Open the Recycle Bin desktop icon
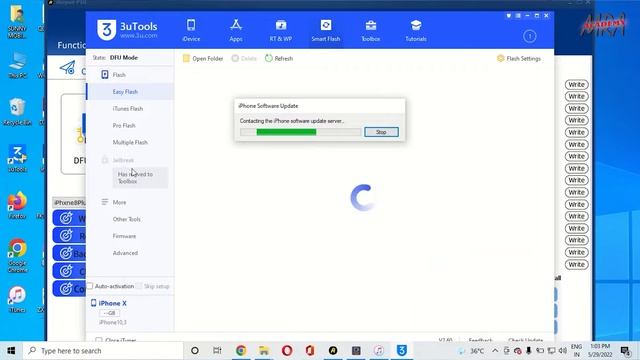The width and height of the screenshot is (640, 360). click(x=17, y=112)
